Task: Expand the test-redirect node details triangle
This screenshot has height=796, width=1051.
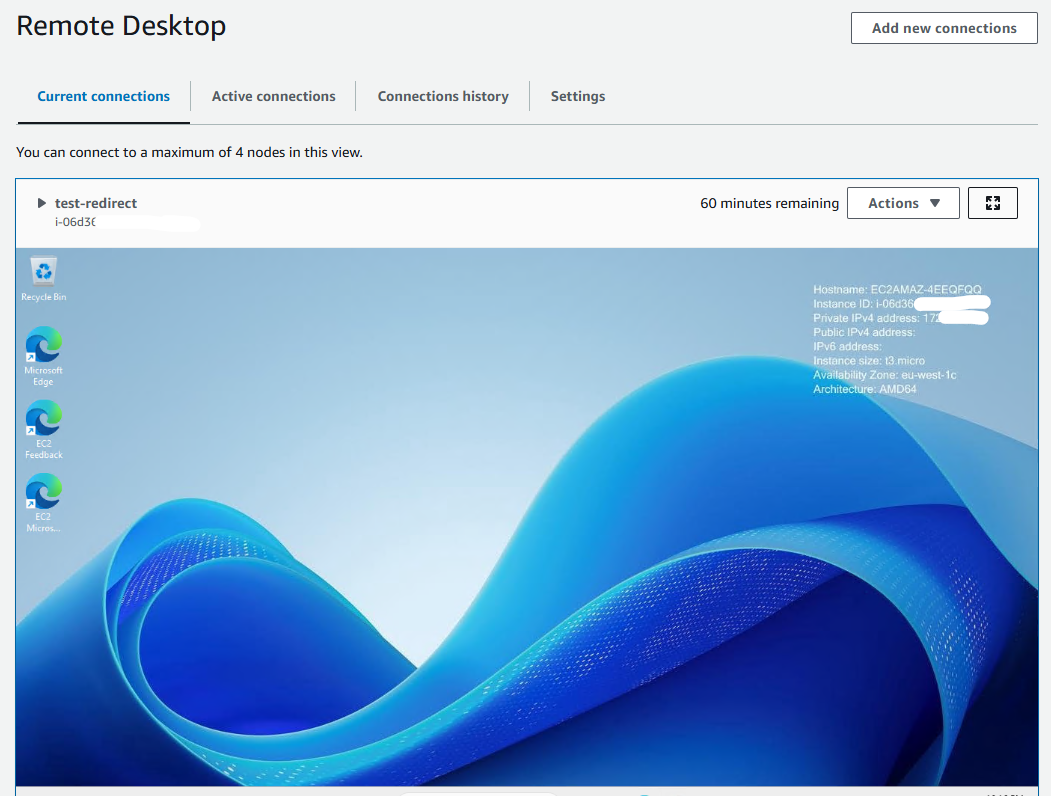Action: pyautogui.click(x=42, y=203)
